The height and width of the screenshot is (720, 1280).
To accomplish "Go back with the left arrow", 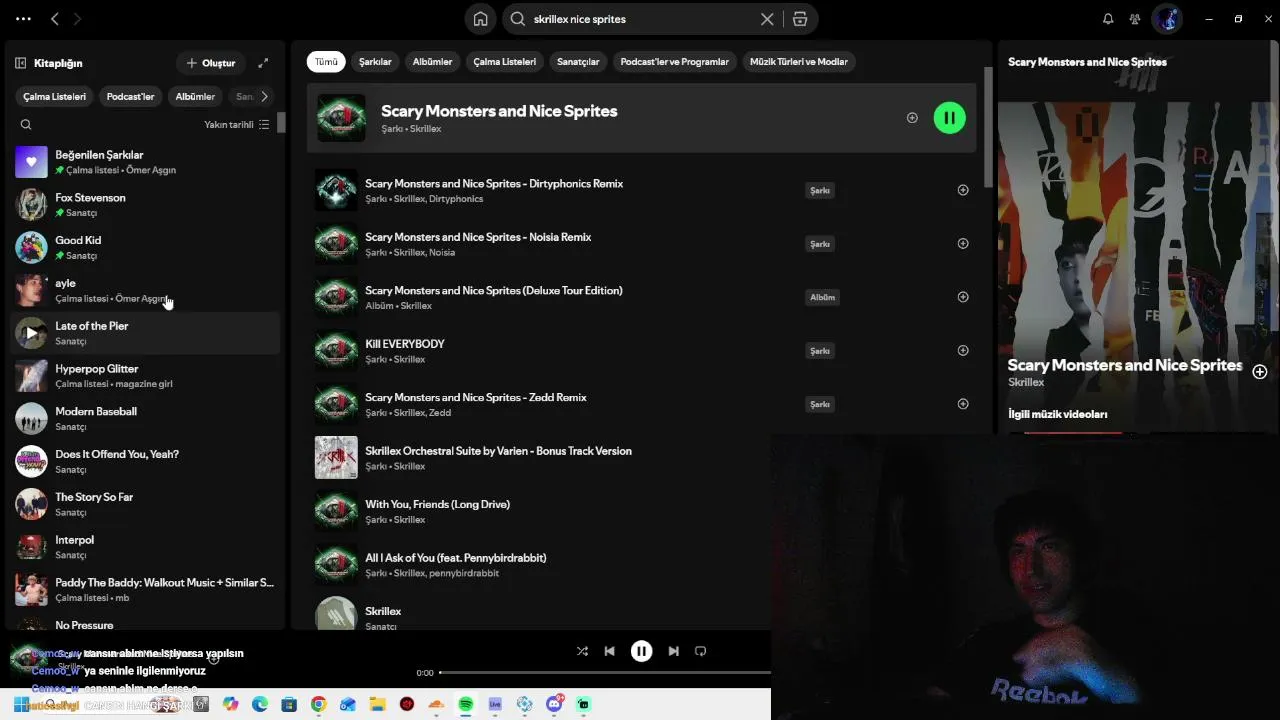I will (x=55, y=19).
